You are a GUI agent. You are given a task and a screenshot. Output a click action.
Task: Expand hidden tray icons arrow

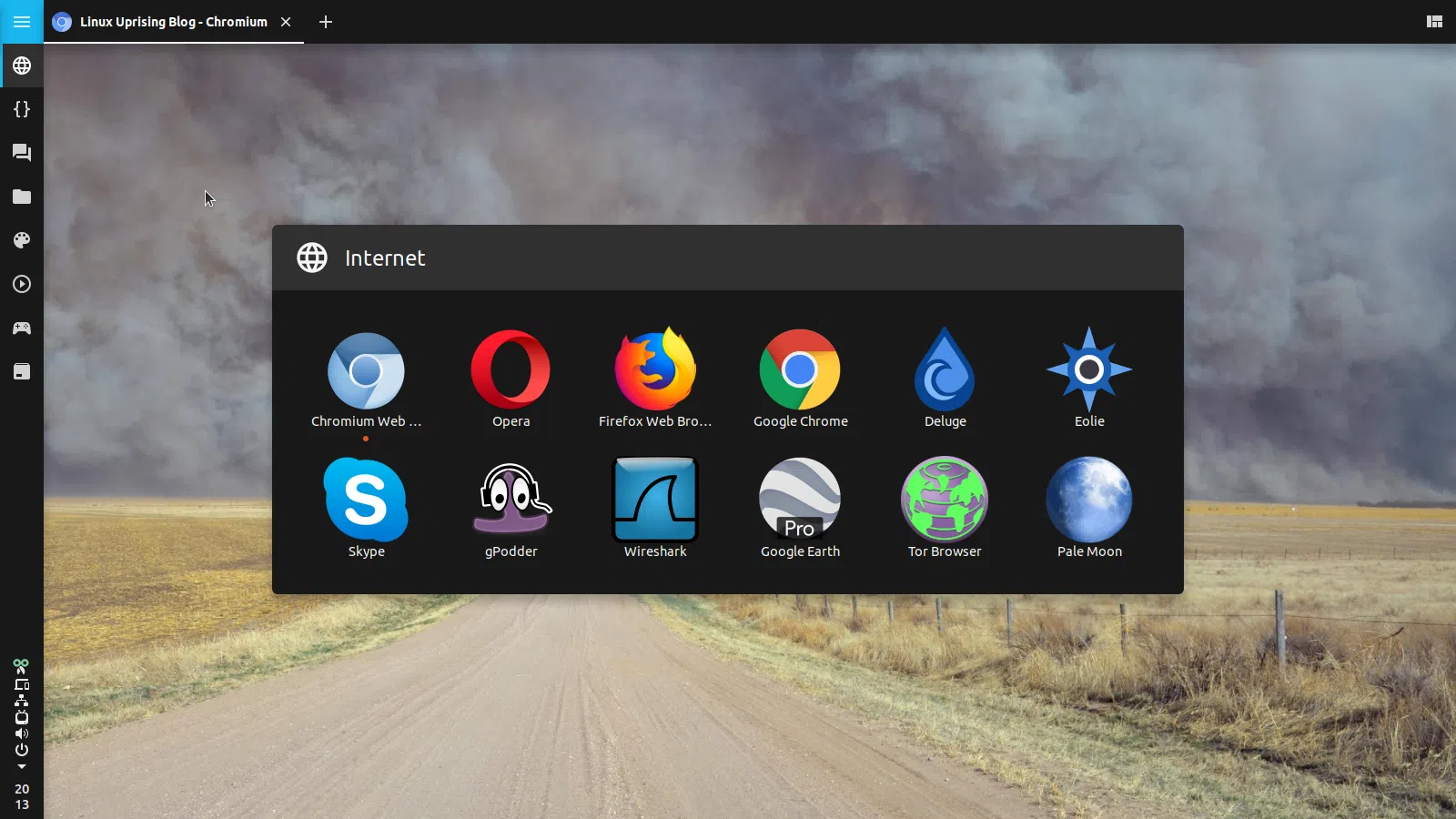click(22, 767)
